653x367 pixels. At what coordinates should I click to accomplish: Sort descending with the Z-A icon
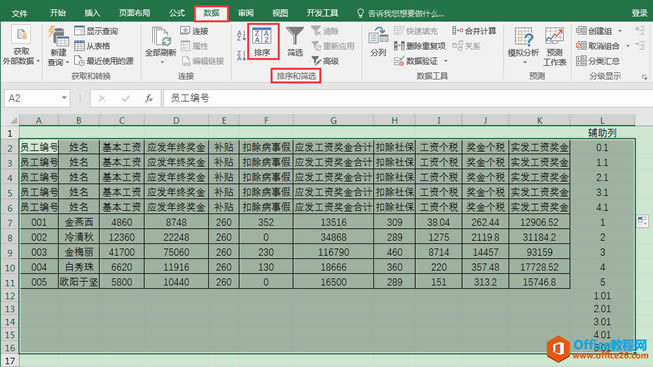click(x=241, y=55)
